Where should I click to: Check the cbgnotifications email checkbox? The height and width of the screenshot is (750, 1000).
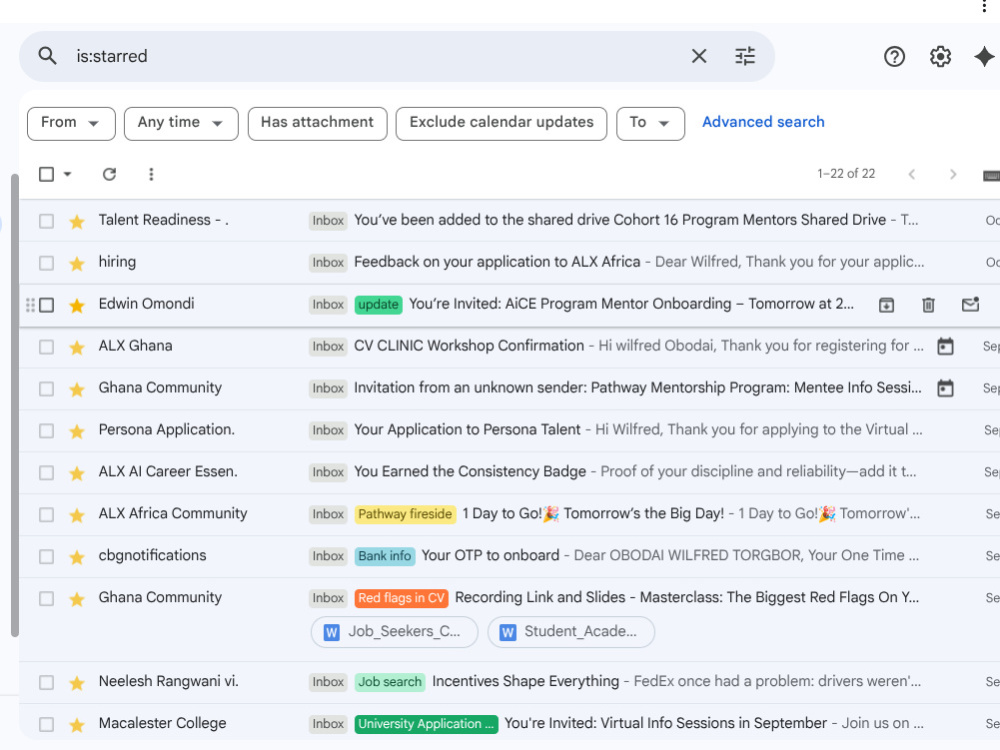tap(46, 557)
